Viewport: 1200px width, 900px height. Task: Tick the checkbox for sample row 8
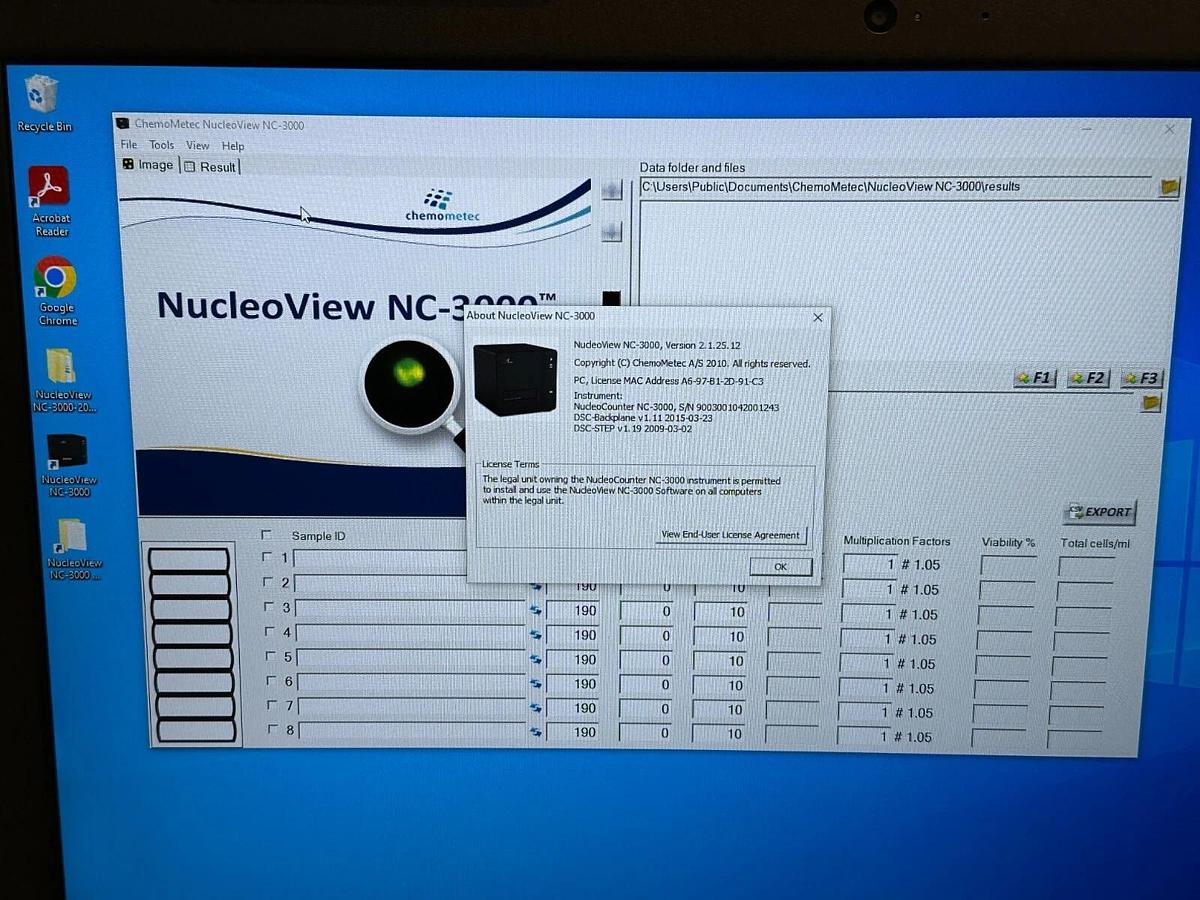pyautogui.click(x=272, y=730)
